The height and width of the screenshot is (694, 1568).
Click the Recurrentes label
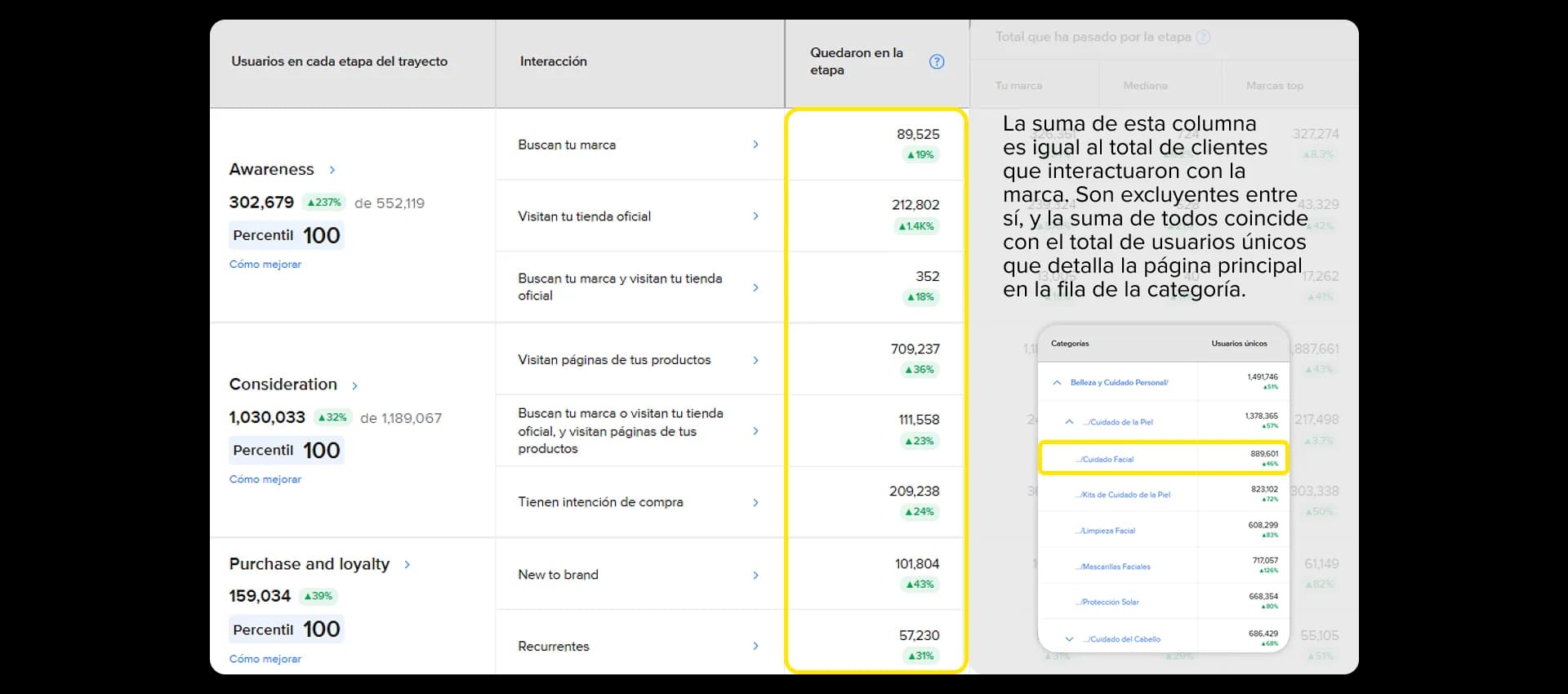(553, 646)
